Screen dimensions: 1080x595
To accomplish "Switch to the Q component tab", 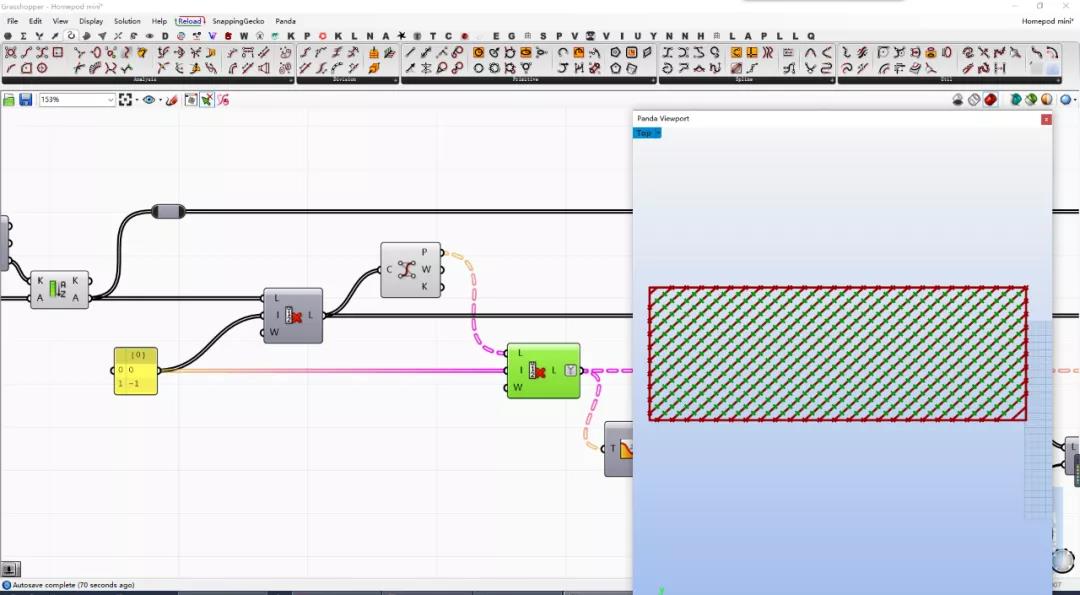I will tap(811, 36).
